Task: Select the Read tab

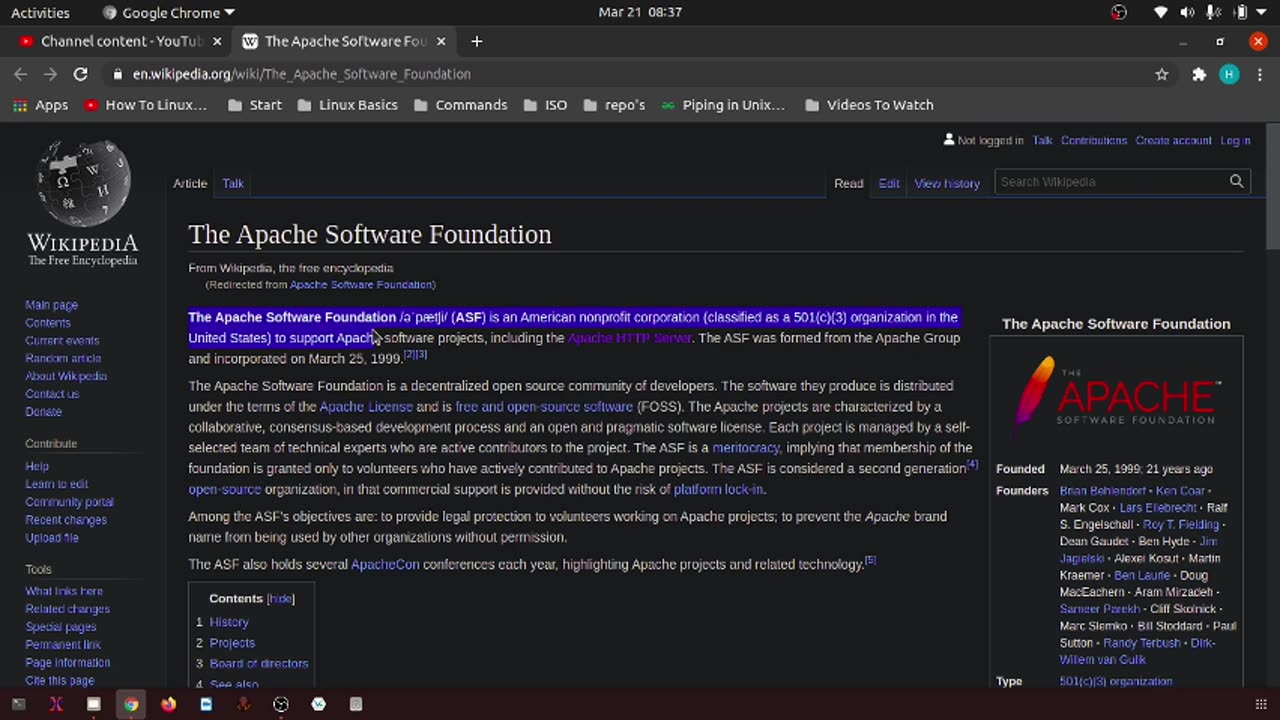Action: click(x=849, y=183)
